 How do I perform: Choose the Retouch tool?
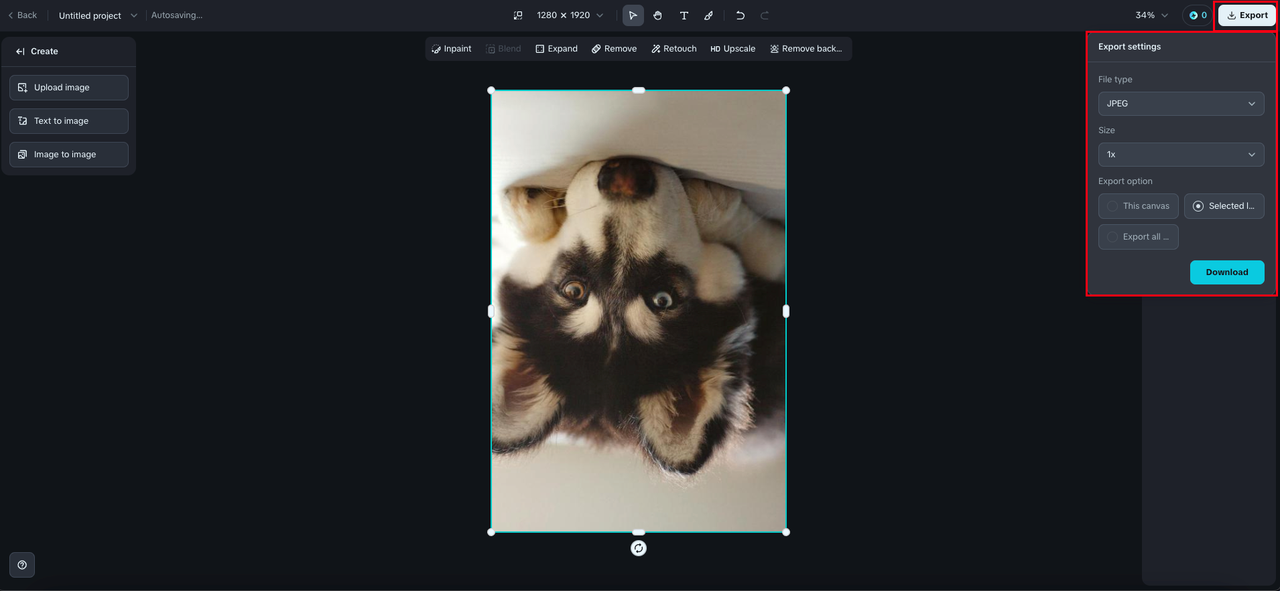pyautogui.click(x=674, y=48)
